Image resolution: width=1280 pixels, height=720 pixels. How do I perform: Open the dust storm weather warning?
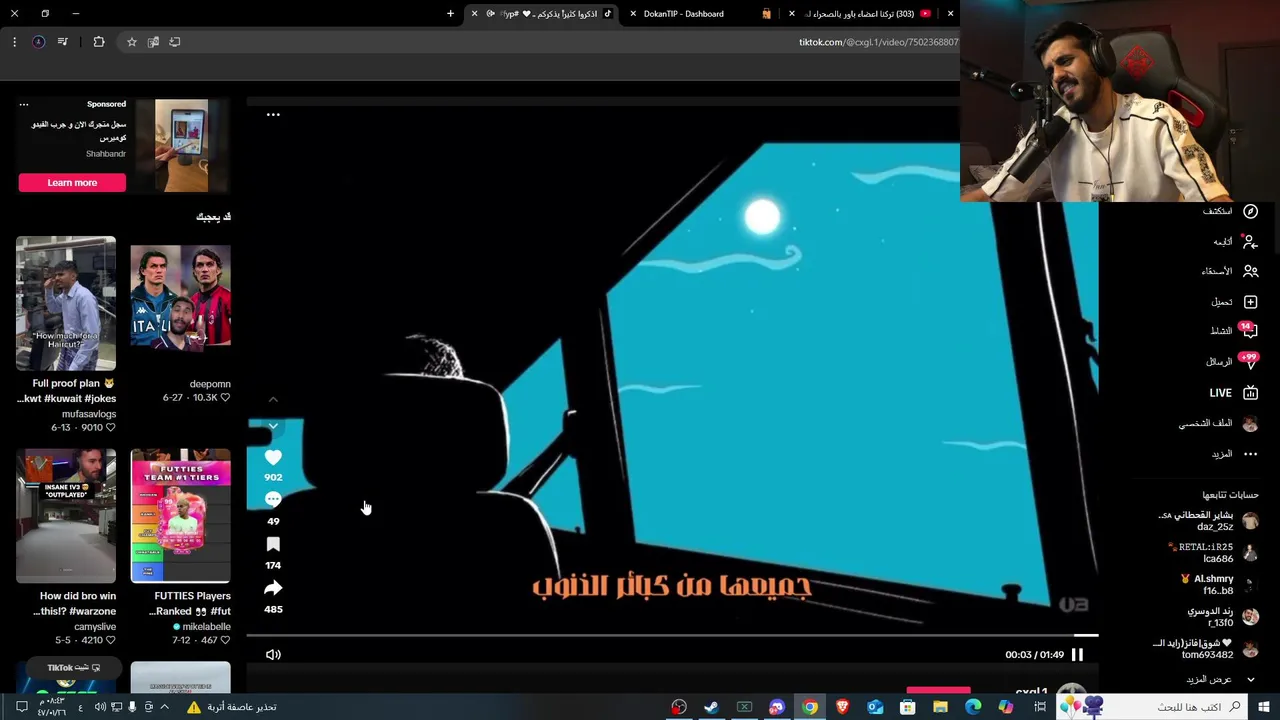click(x=232, y=707)
